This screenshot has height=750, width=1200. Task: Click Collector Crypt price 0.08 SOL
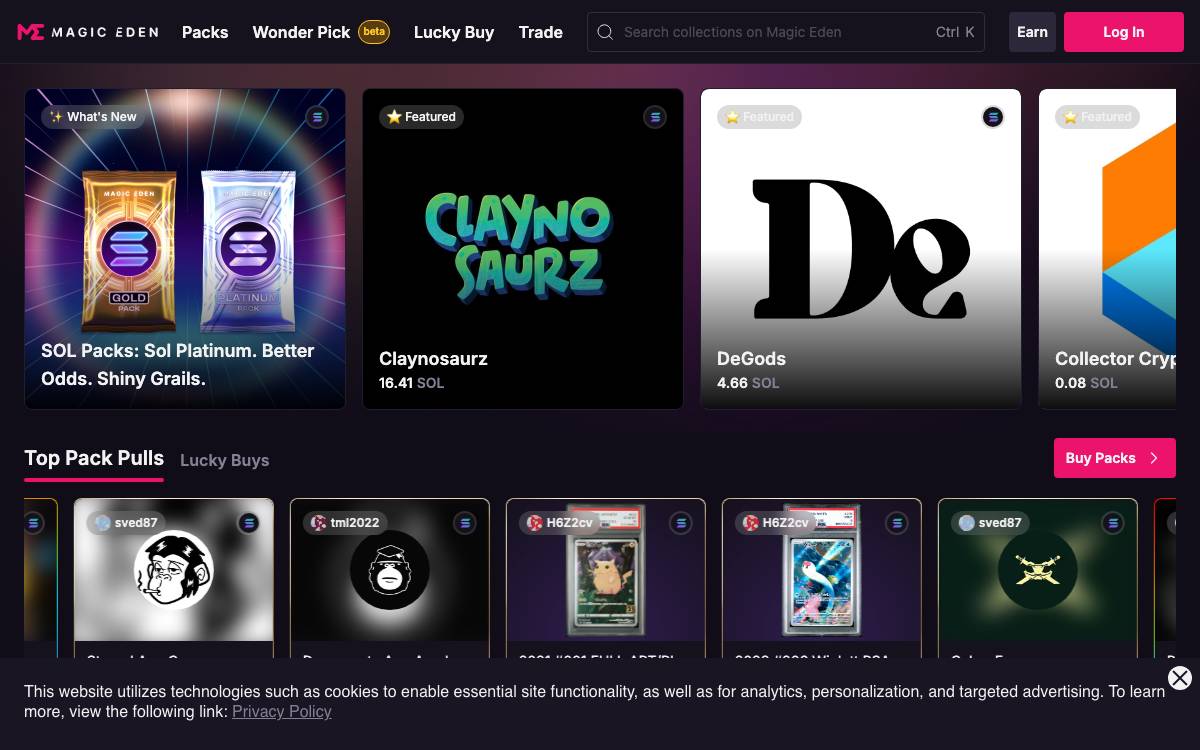tap(1086, 383)
